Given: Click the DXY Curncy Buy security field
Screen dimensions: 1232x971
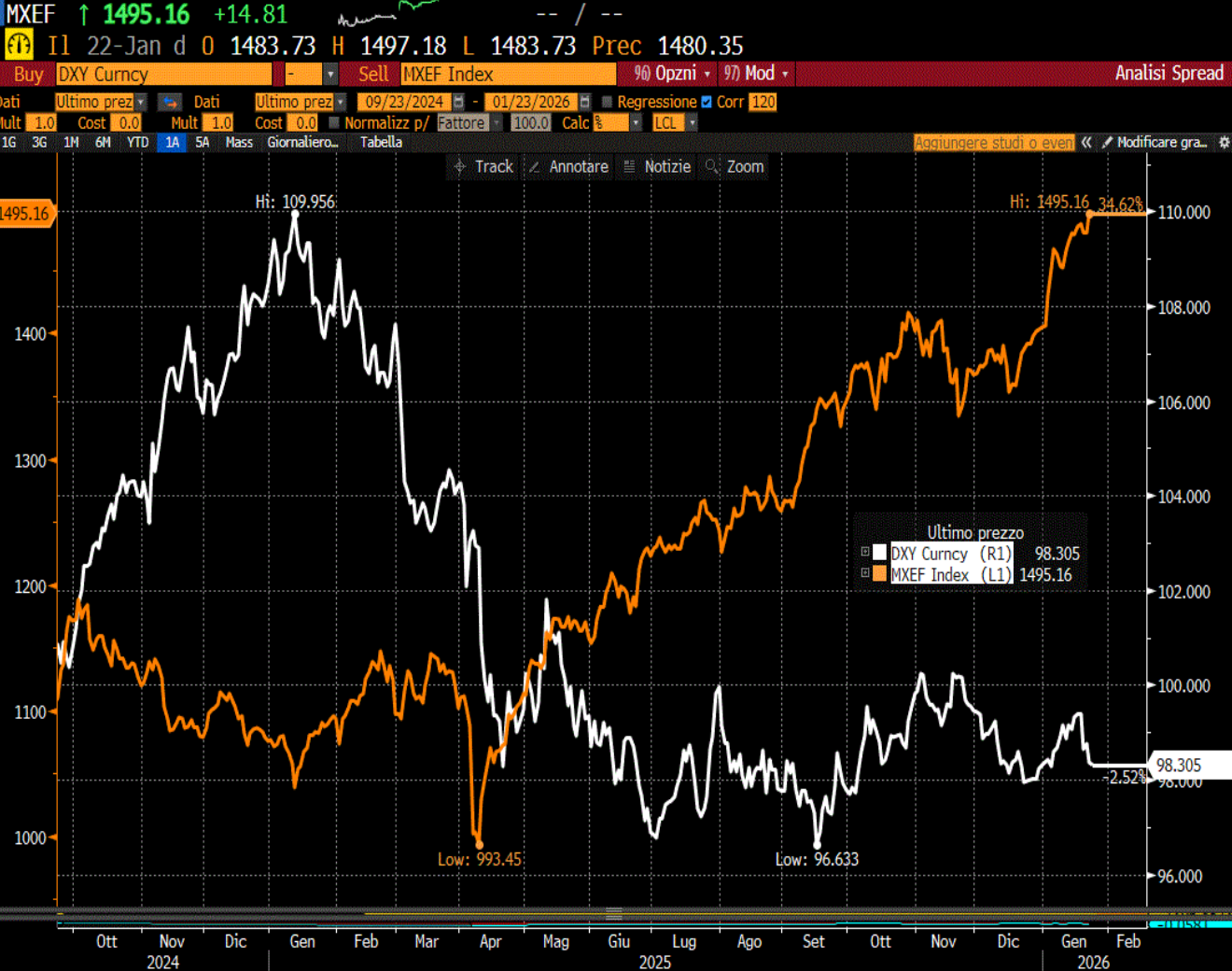Looking at the screenshot, I should 164,74.
